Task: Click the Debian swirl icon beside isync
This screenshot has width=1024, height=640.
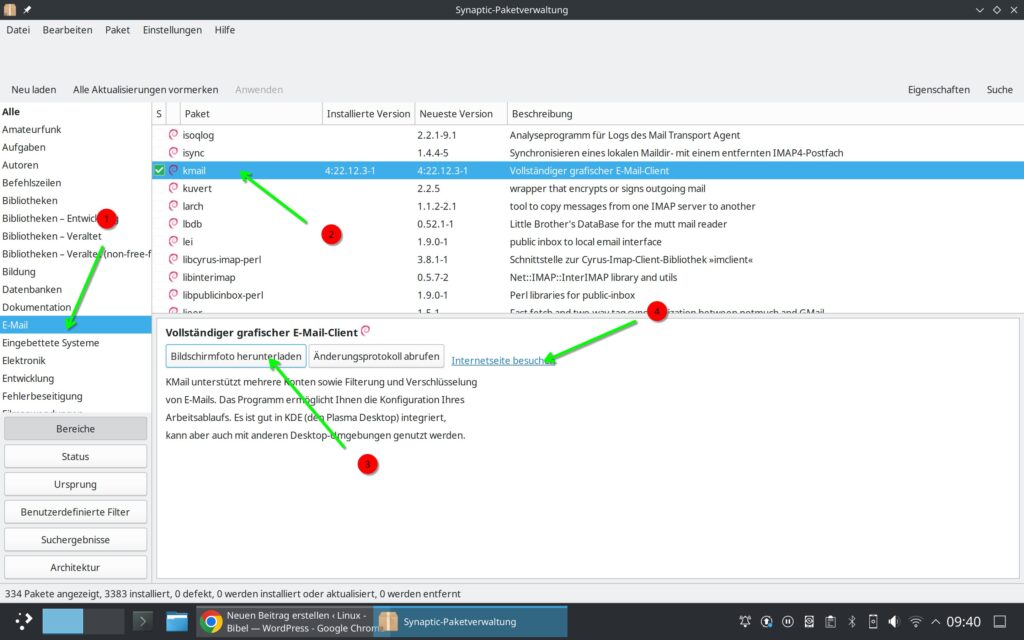Action: point(173,152)
